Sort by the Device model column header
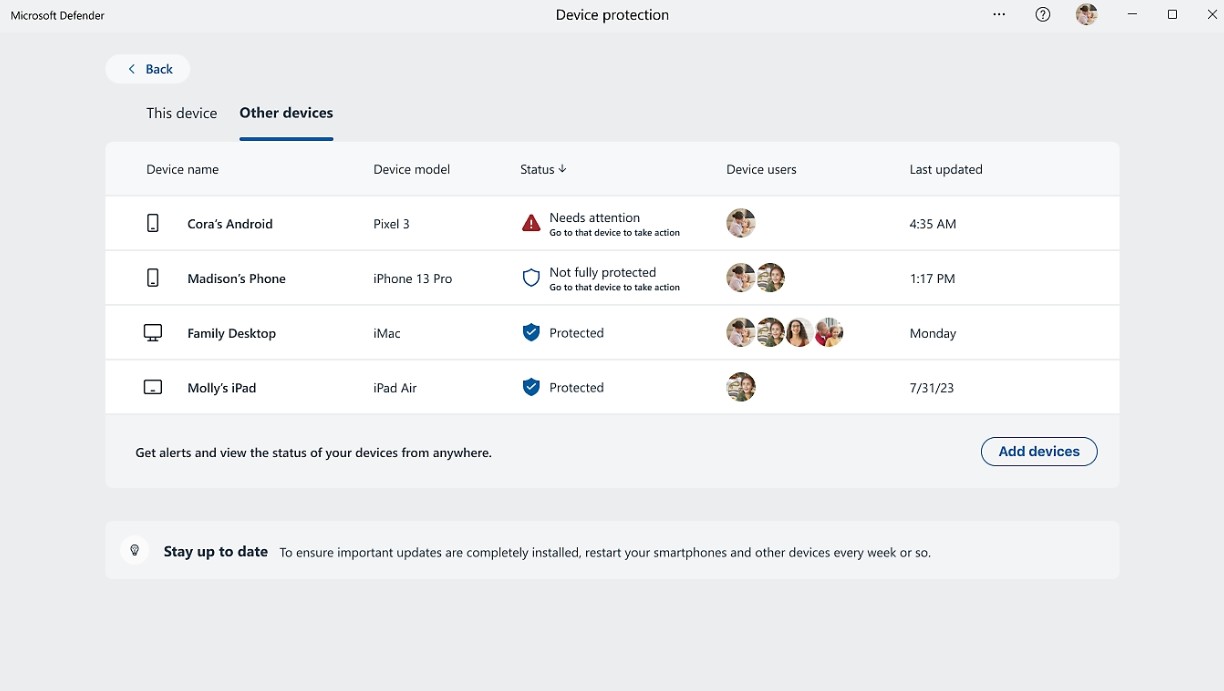 (x=412, y=169)
